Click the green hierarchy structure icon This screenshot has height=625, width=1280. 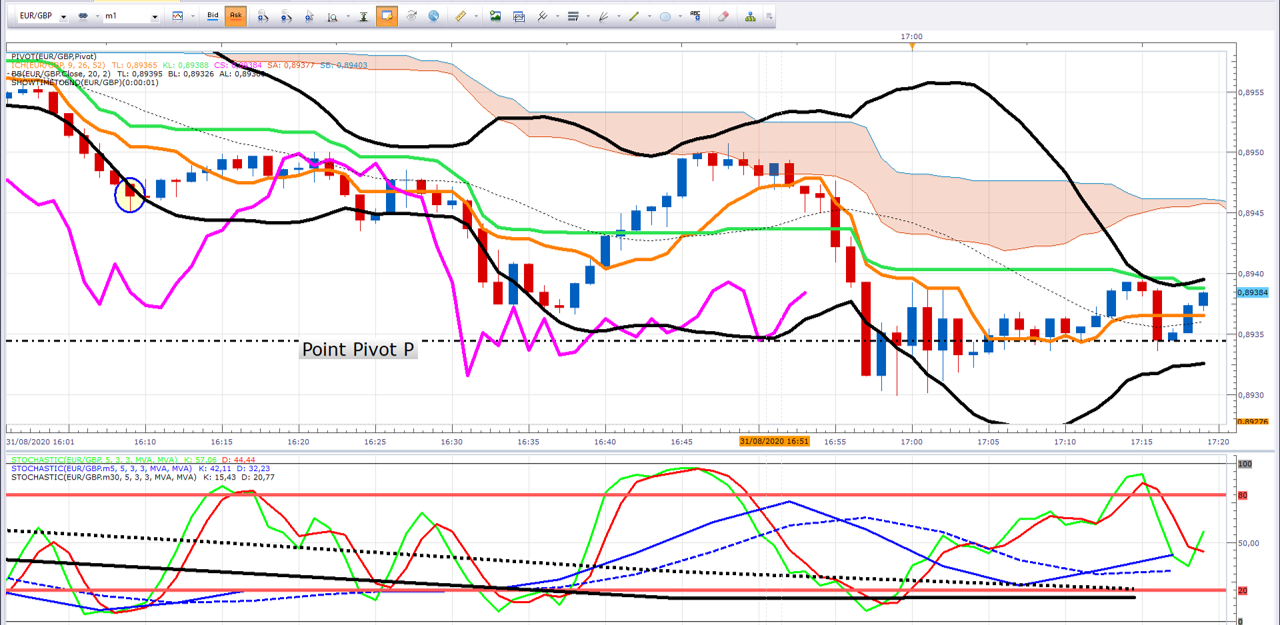click(750, 16)
